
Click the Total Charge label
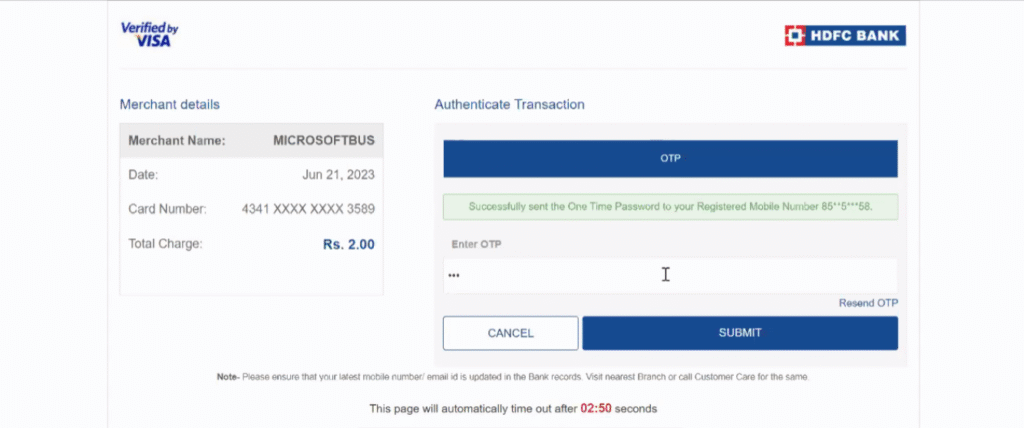165,244
